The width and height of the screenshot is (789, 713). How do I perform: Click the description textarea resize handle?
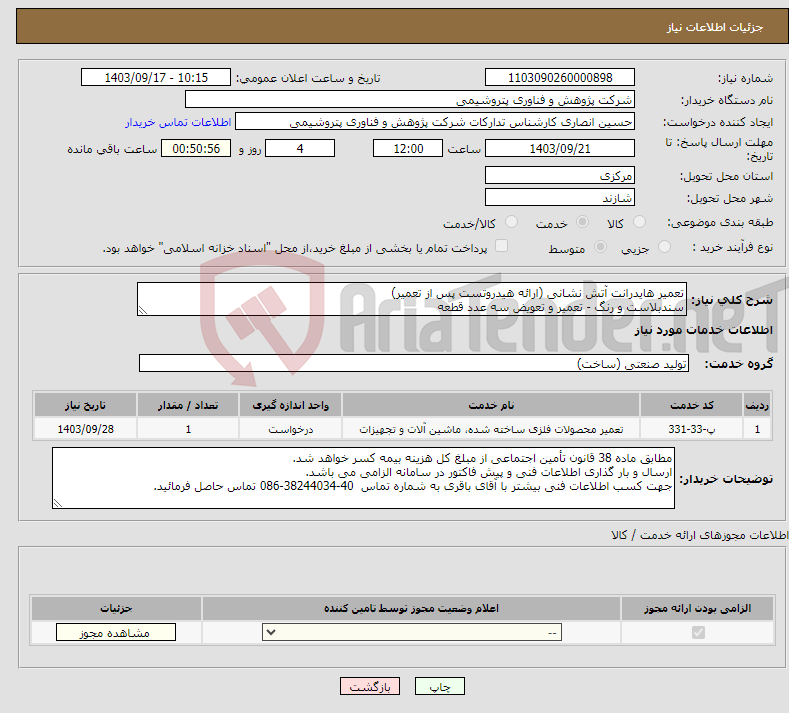point(143,310)
